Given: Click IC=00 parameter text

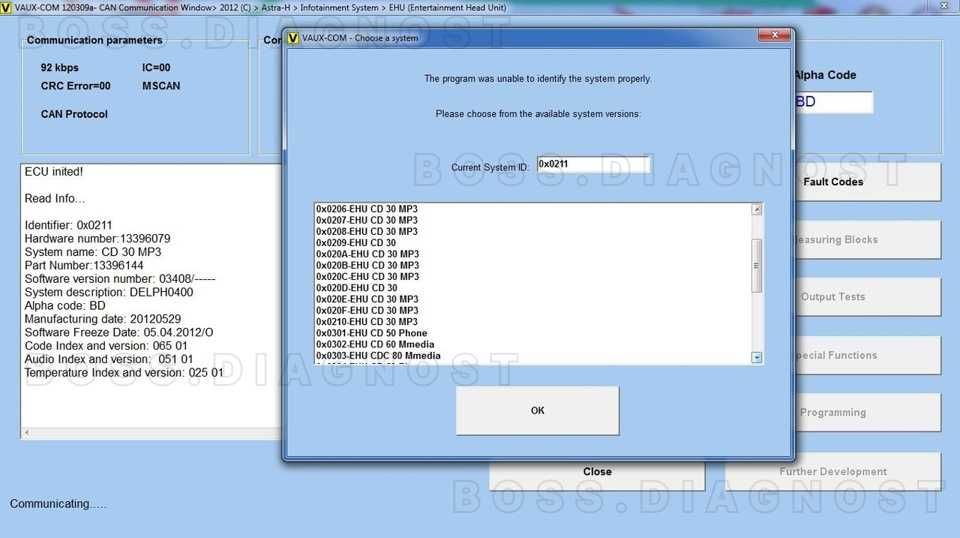Looking at the screenshot, I should click(156, 67).
